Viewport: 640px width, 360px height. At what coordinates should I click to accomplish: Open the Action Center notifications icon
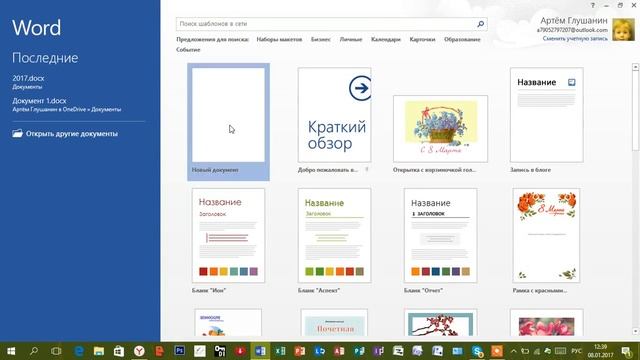(627, 351)
